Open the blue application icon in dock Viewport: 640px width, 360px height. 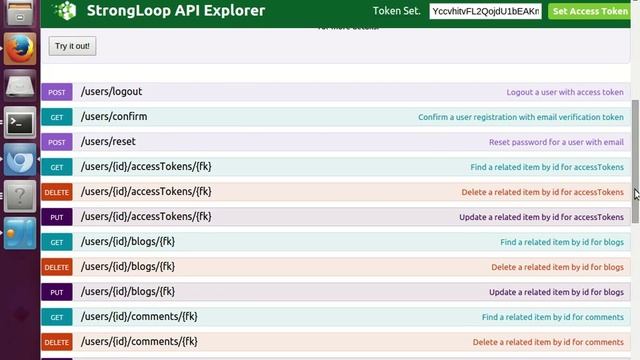(x=20, y=233)
